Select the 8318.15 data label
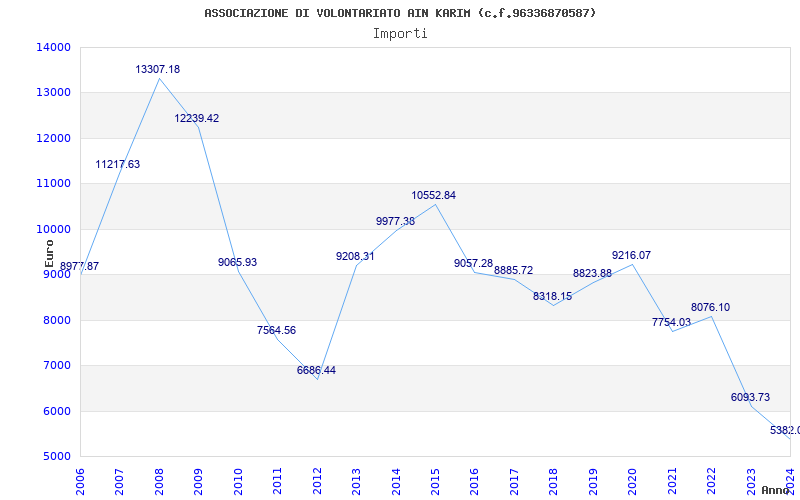 click(553, 296)
